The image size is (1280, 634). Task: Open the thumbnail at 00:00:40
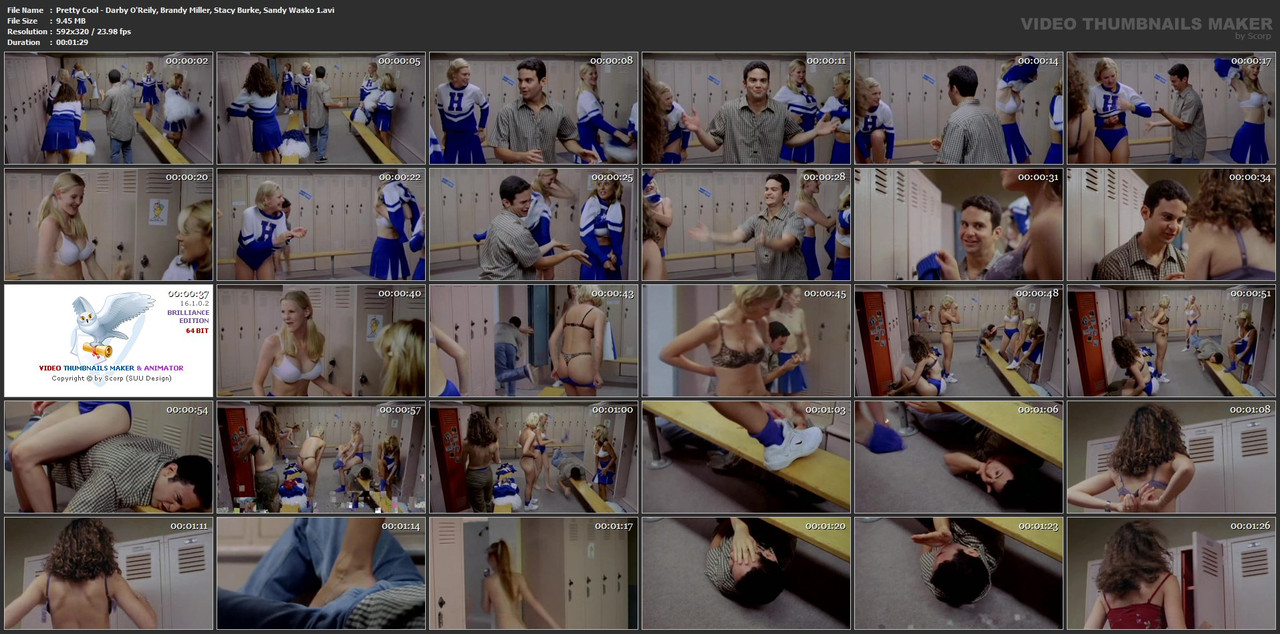point(321,341)
